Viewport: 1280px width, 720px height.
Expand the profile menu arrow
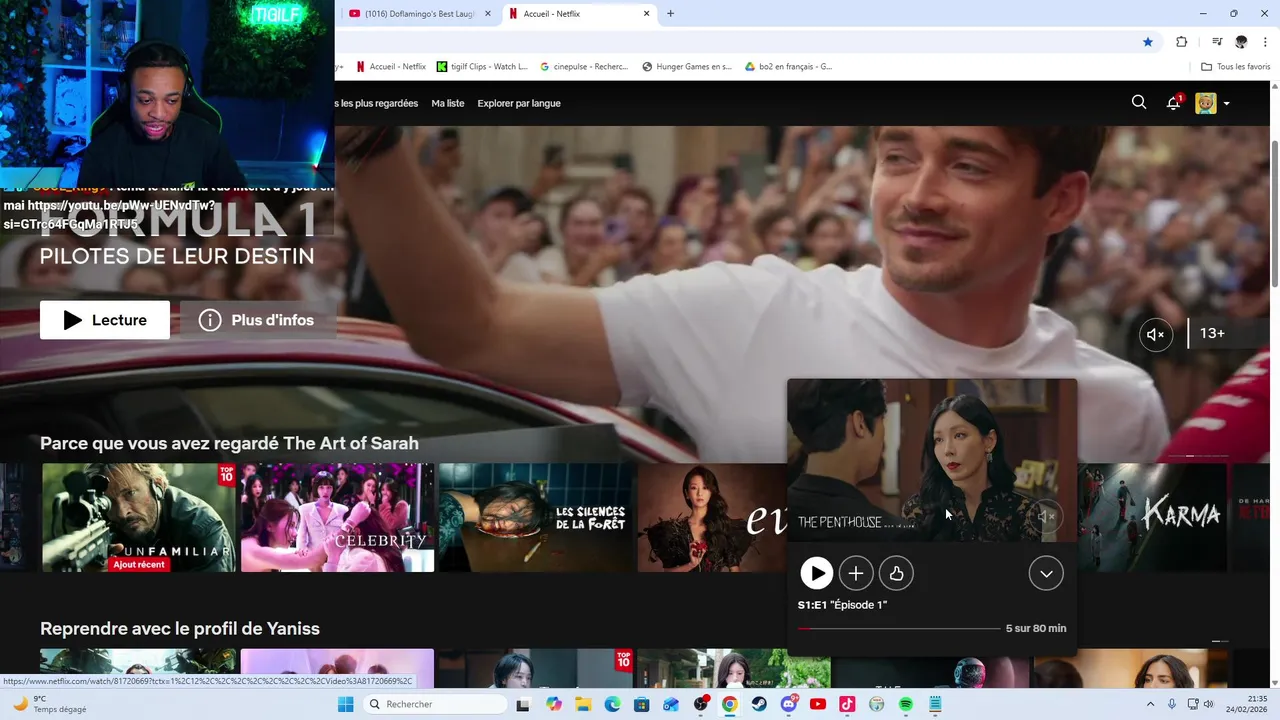coord(1226,104)
